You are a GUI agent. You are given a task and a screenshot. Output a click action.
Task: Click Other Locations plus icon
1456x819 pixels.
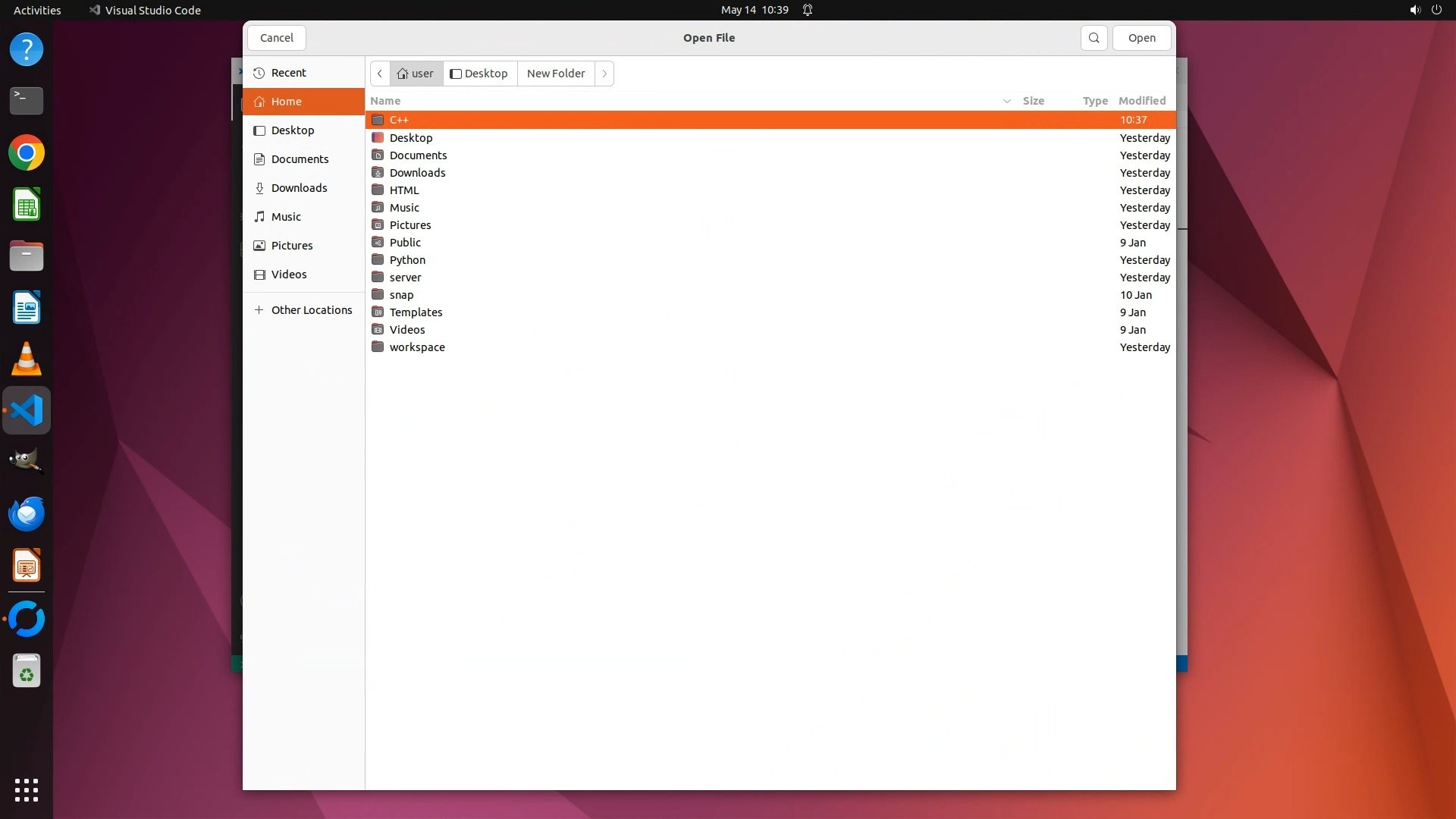(259, 310)
